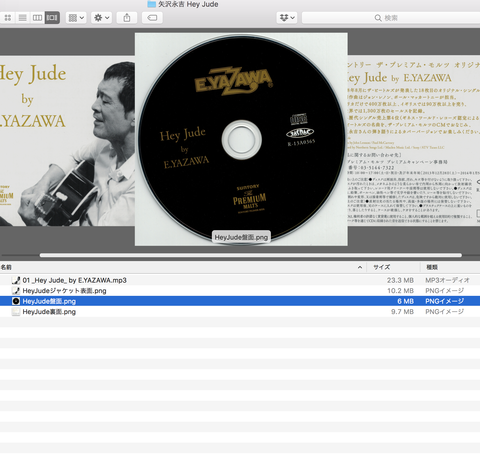This screenshot has width=480, height=457.
Task: Click the 23.3 MB size value
Action: pyautogui.click(x=400, y=280)
